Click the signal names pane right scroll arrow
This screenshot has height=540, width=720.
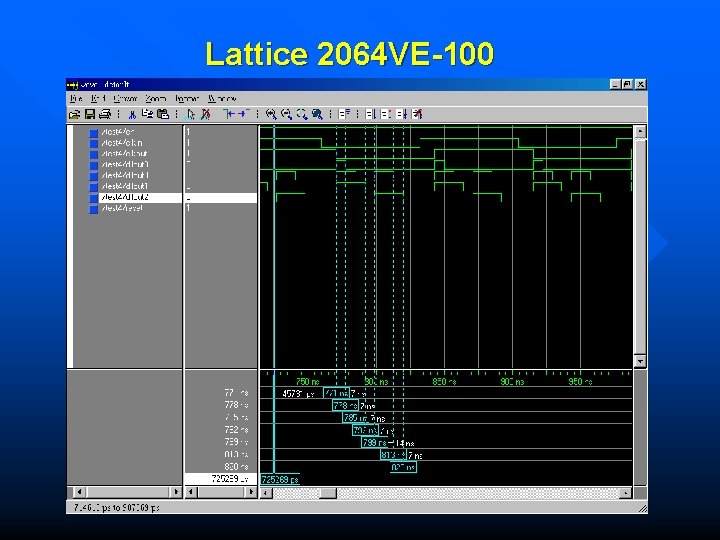point(176,492)
